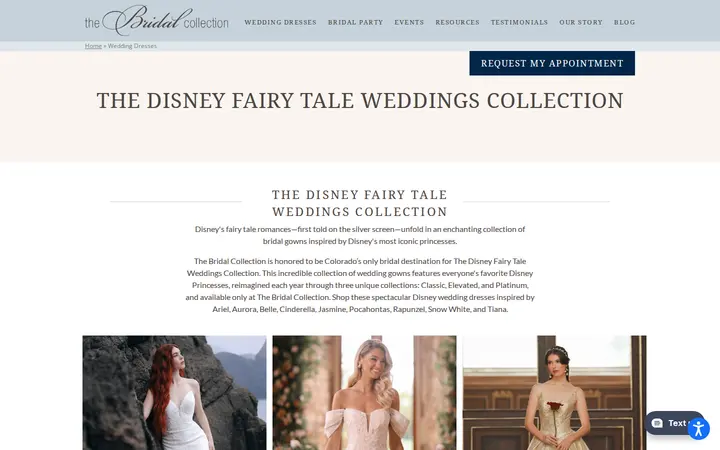Click the Wedding Dresses breadcrumb text
720x450 pixels.
(x=132, y=46)
